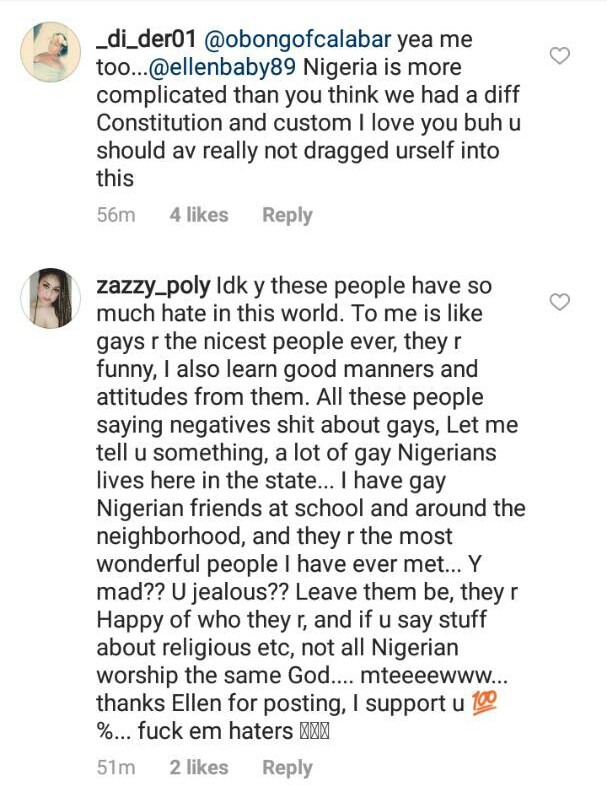The image size is (607, 785).
Task: Tap the unrendered emoji boxes after 'haters'
Action: (314, 732)
